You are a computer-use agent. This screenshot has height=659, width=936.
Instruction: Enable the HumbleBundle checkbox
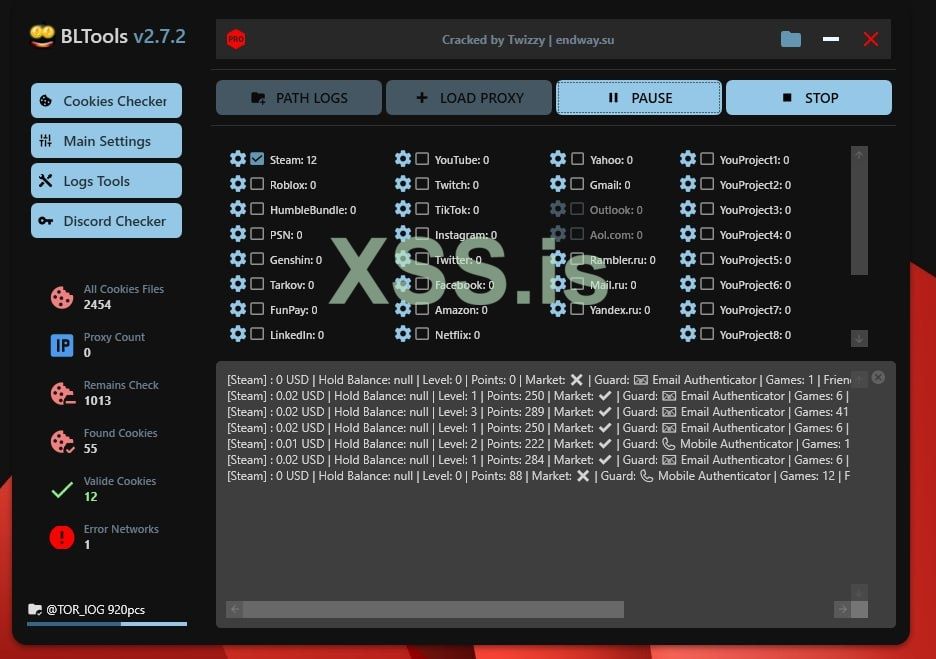[x=257, y=209]
